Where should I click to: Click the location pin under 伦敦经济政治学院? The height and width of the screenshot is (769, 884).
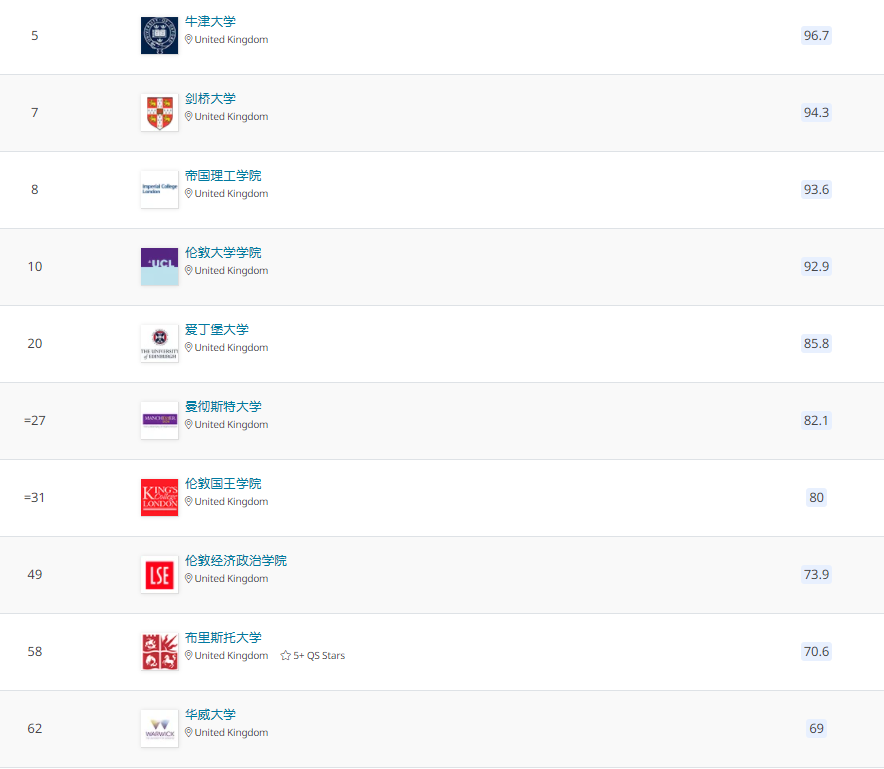(189, 578)
